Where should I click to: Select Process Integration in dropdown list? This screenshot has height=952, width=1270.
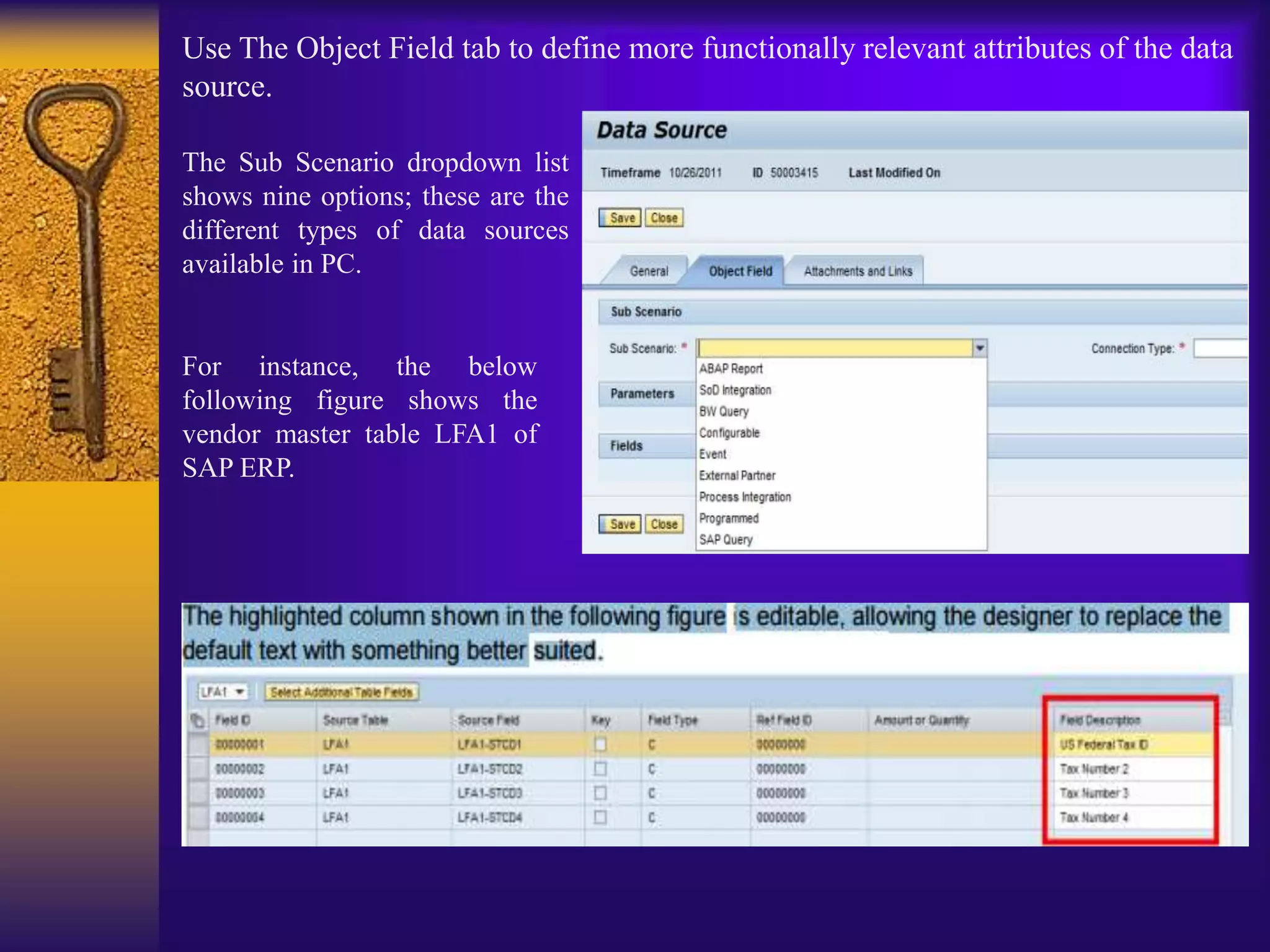pos(745,497)
